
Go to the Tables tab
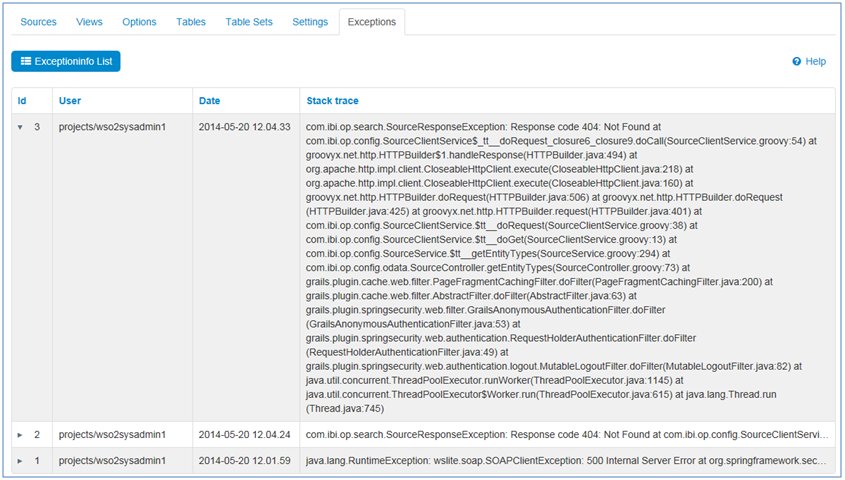tap(190, 22)
